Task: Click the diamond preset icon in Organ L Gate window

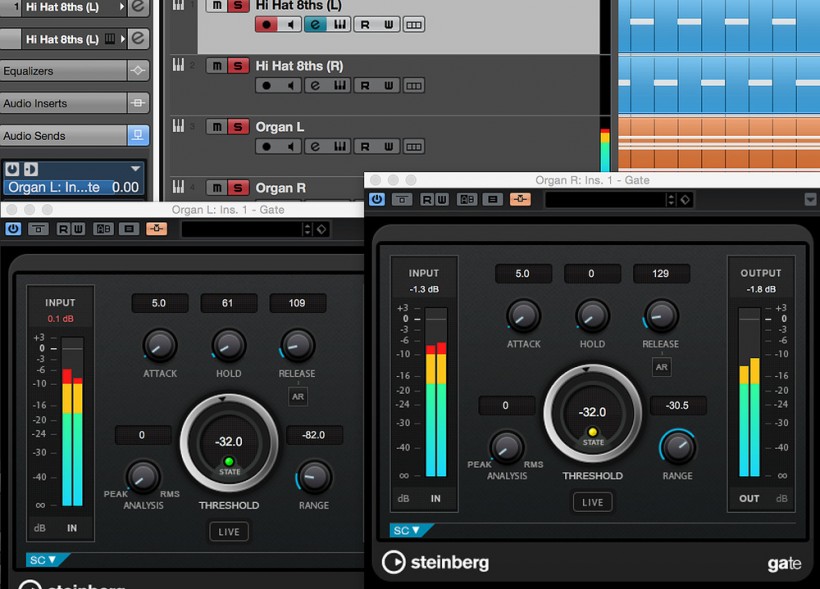Action: [x=322, y=229]
